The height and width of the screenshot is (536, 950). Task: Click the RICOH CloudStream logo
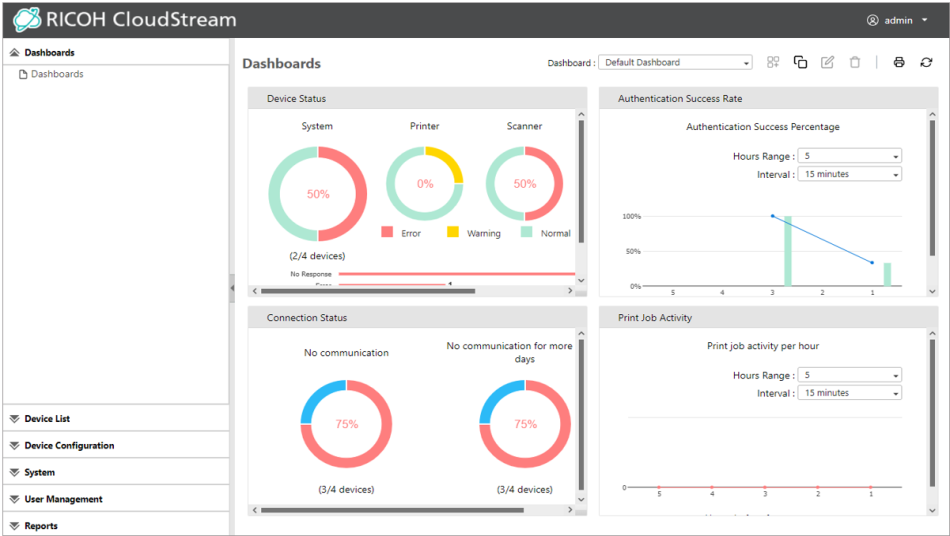click(125, 20)
